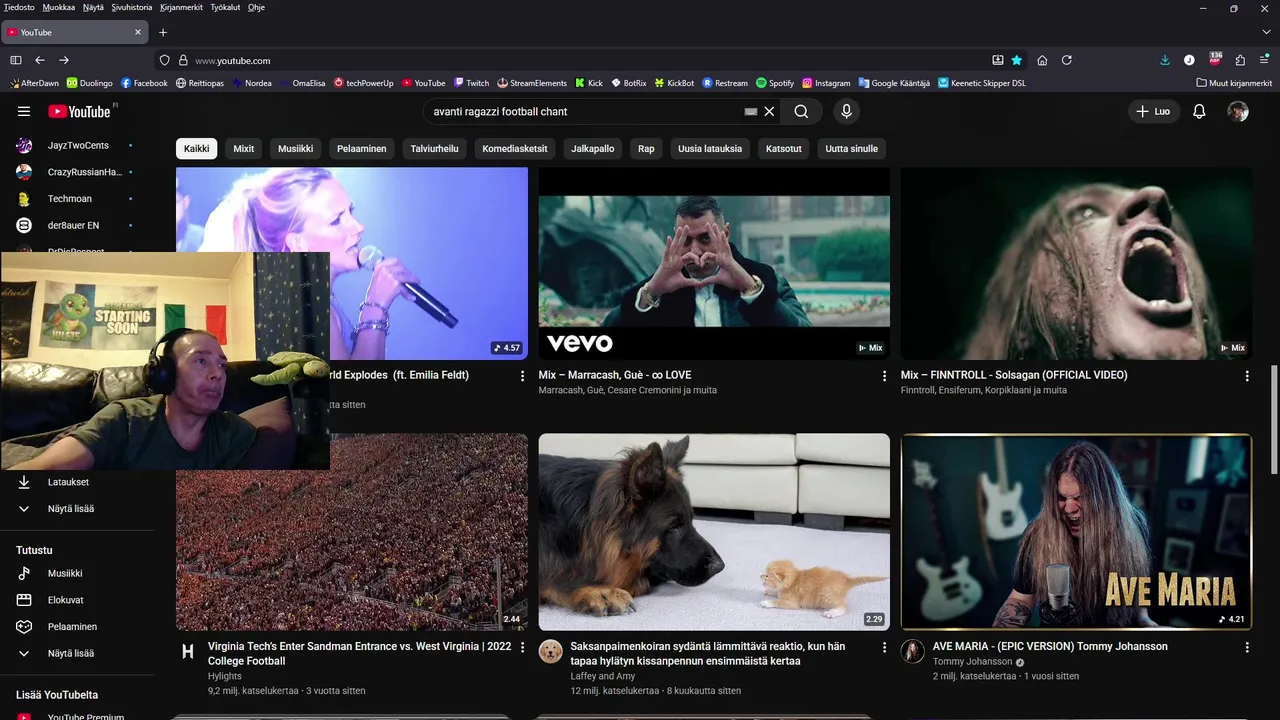Click the bookmark star in address bar

(x=1017, y=60)
